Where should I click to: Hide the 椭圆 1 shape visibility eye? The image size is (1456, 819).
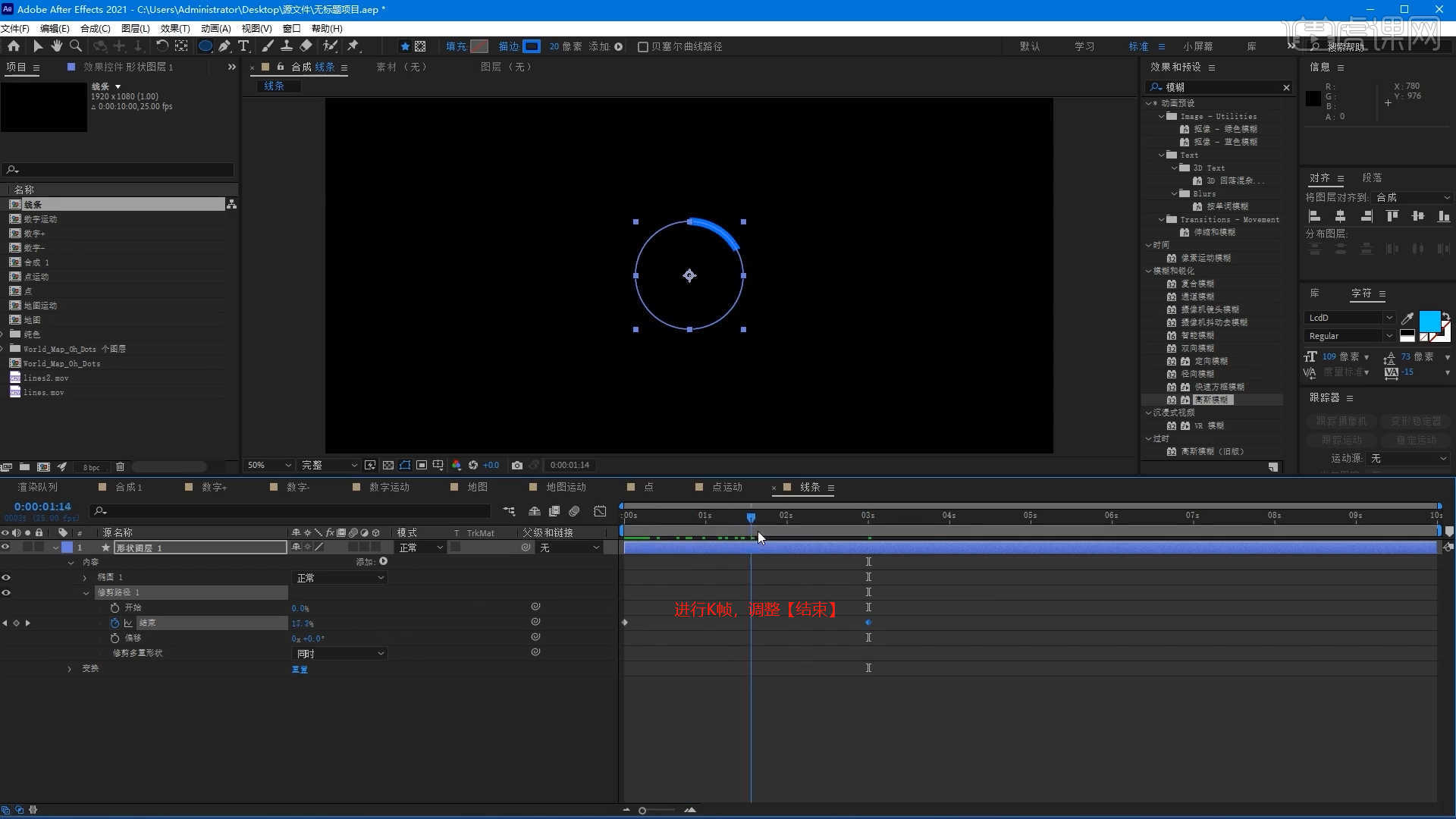pos(6,578)
